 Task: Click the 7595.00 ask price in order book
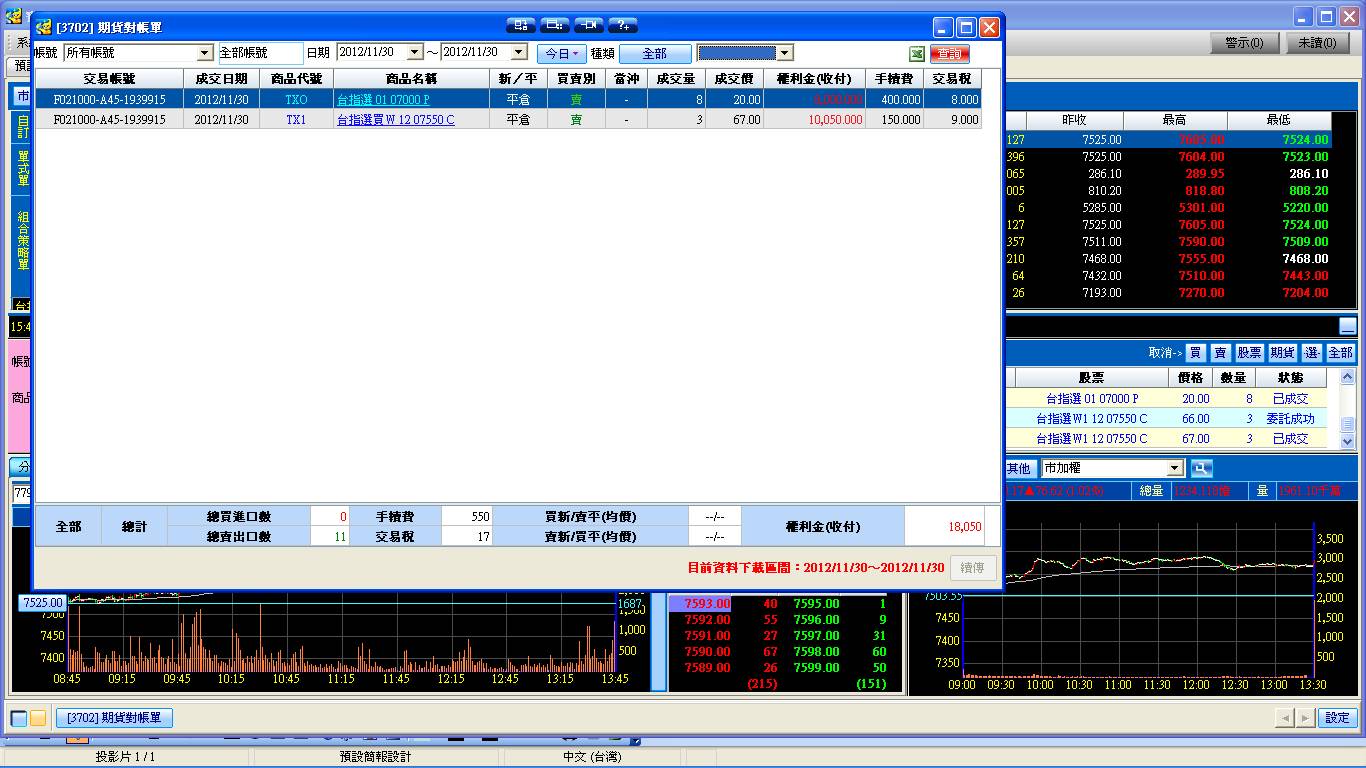tap(817, 604)
